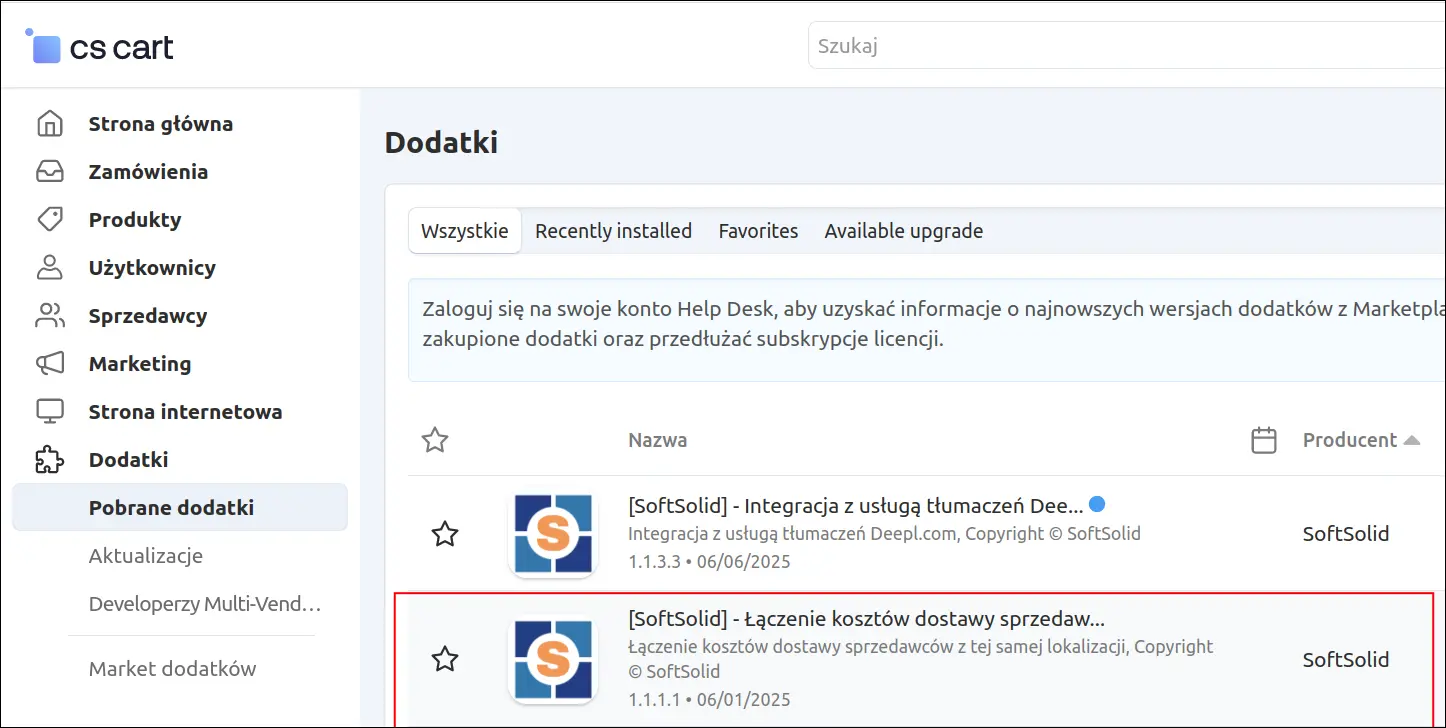
Task: Click the calendar icon column header
Action: pyautogui.click(x=1264, y=440)
